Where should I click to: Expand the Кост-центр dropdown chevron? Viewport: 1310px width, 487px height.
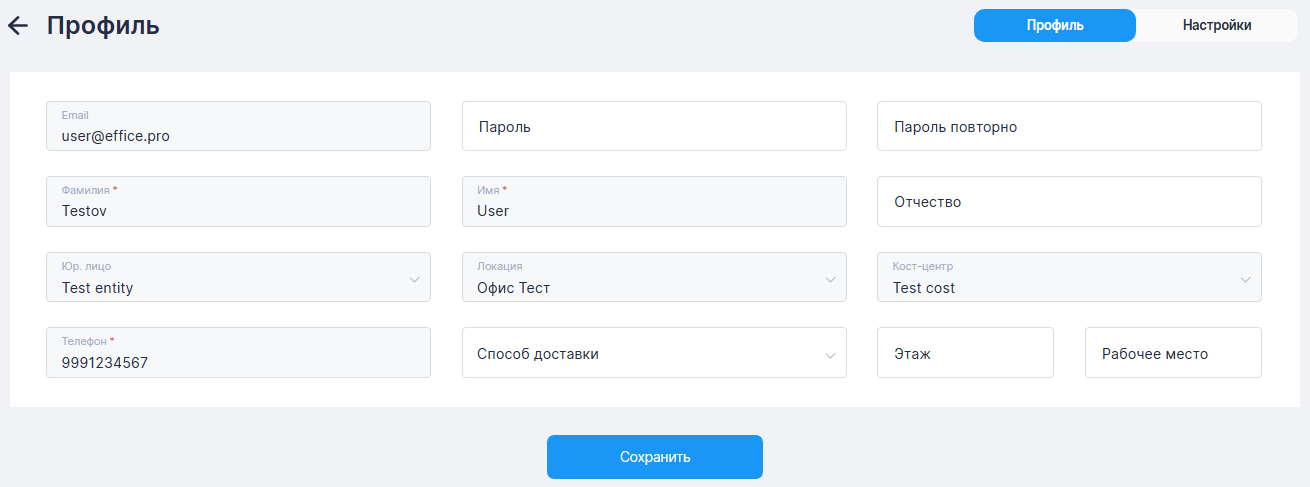pyautogui.click(x=1246, y=279)
